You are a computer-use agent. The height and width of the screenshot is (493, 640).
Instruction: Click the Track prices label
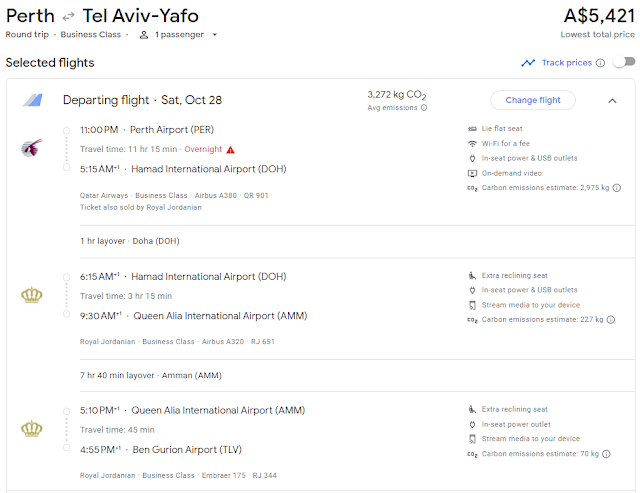[566, 63]
